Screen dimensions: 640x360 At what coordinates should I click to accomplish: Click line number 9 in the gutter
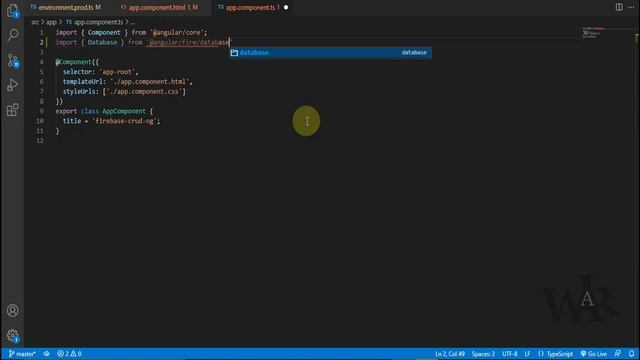point(42,111)
